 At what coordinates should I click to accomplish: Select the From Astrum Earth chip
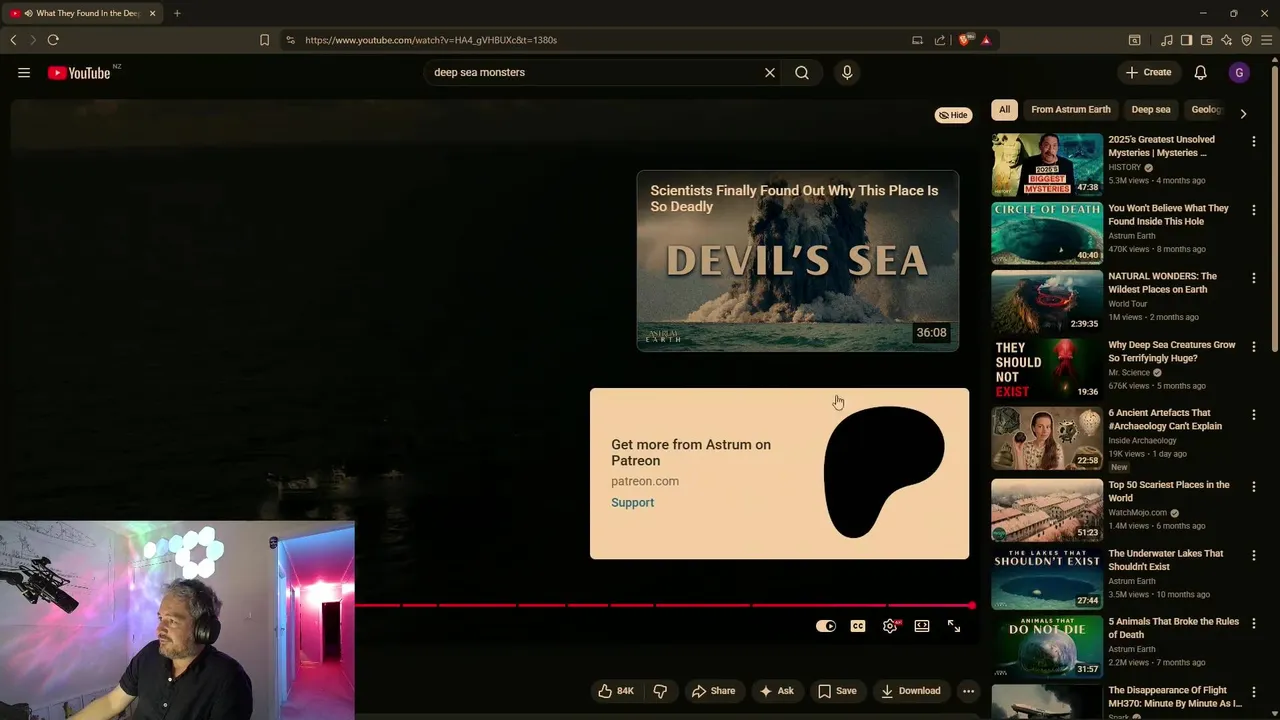[1071, 110]
